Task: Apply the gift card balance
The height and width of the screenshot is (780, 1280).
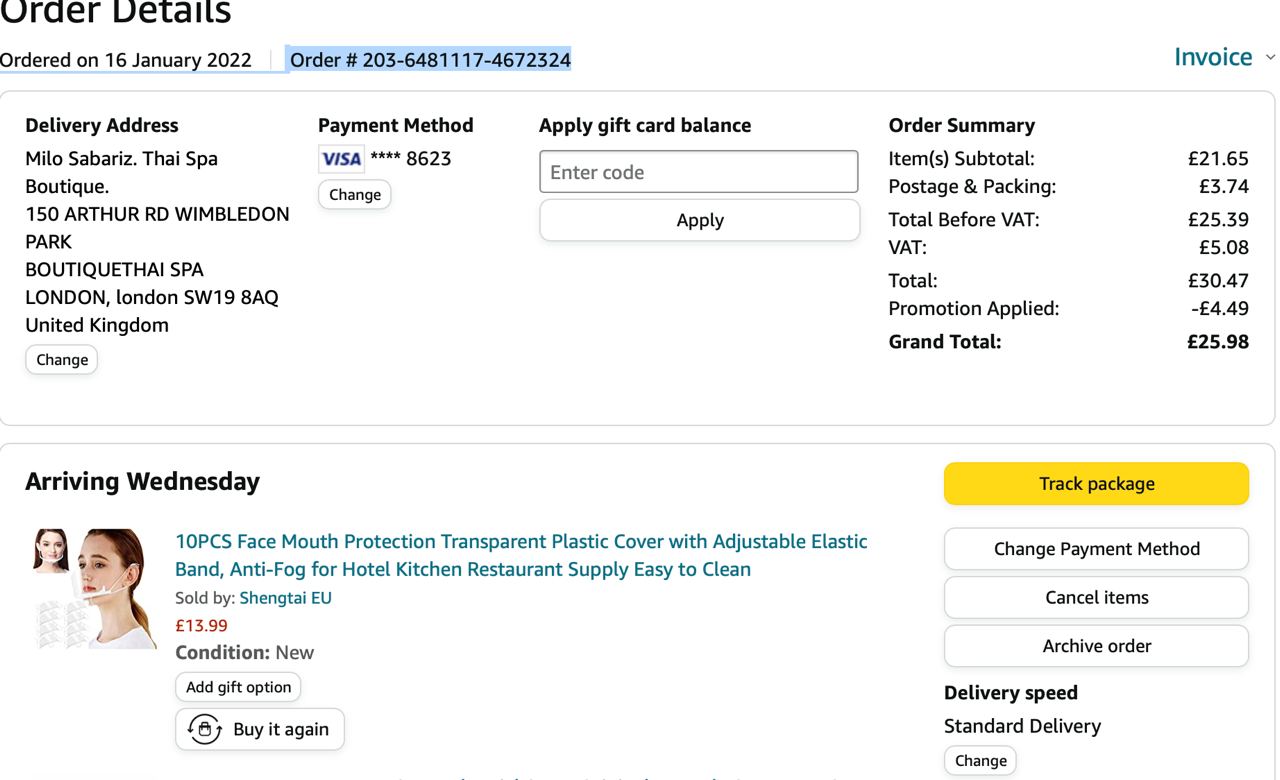Action: click(699, 220)
